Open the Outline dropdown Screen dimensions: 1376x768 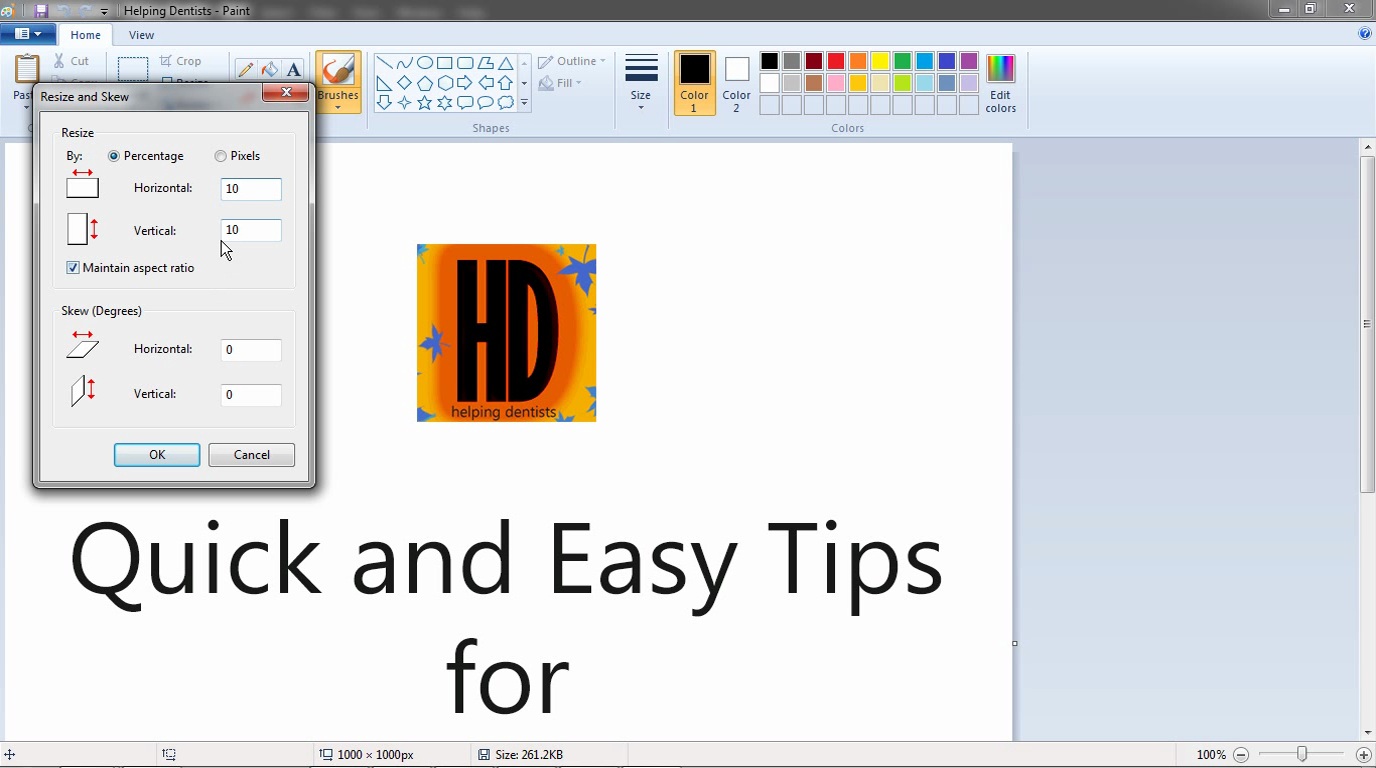point(571,60)
